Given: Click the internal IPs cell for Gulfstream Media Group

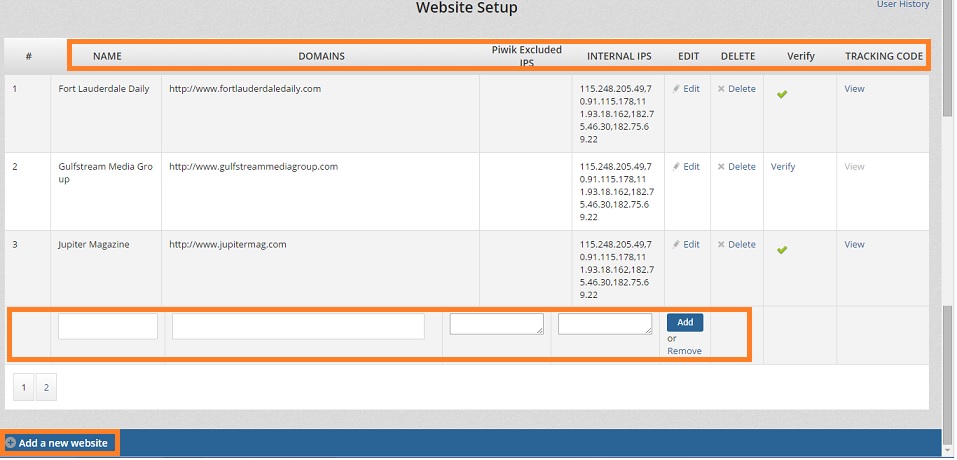Looking at the screenshot, I should (x=616, y=192).
